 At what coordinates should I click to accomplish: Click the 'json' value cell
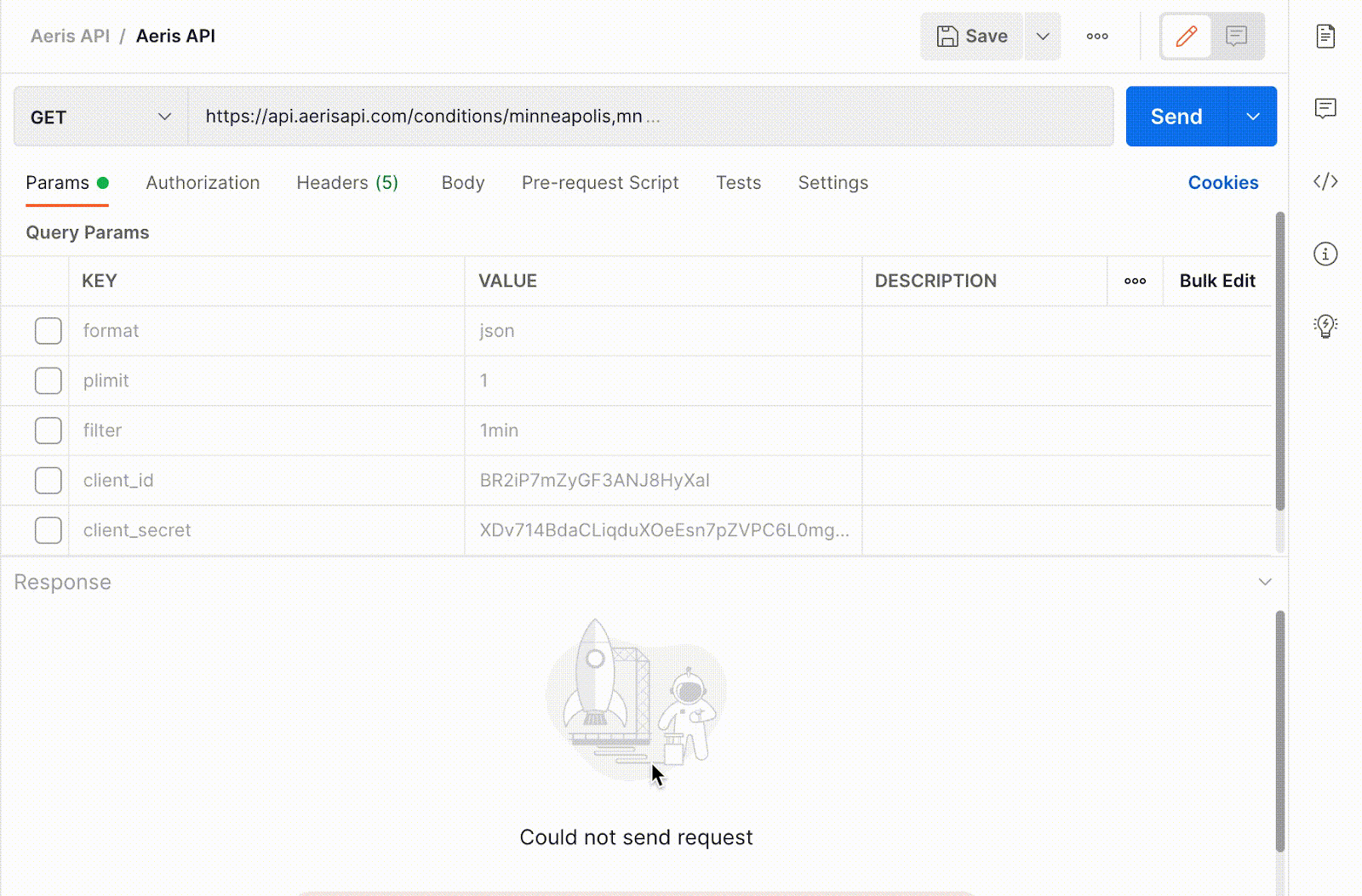tap(663, 331)
